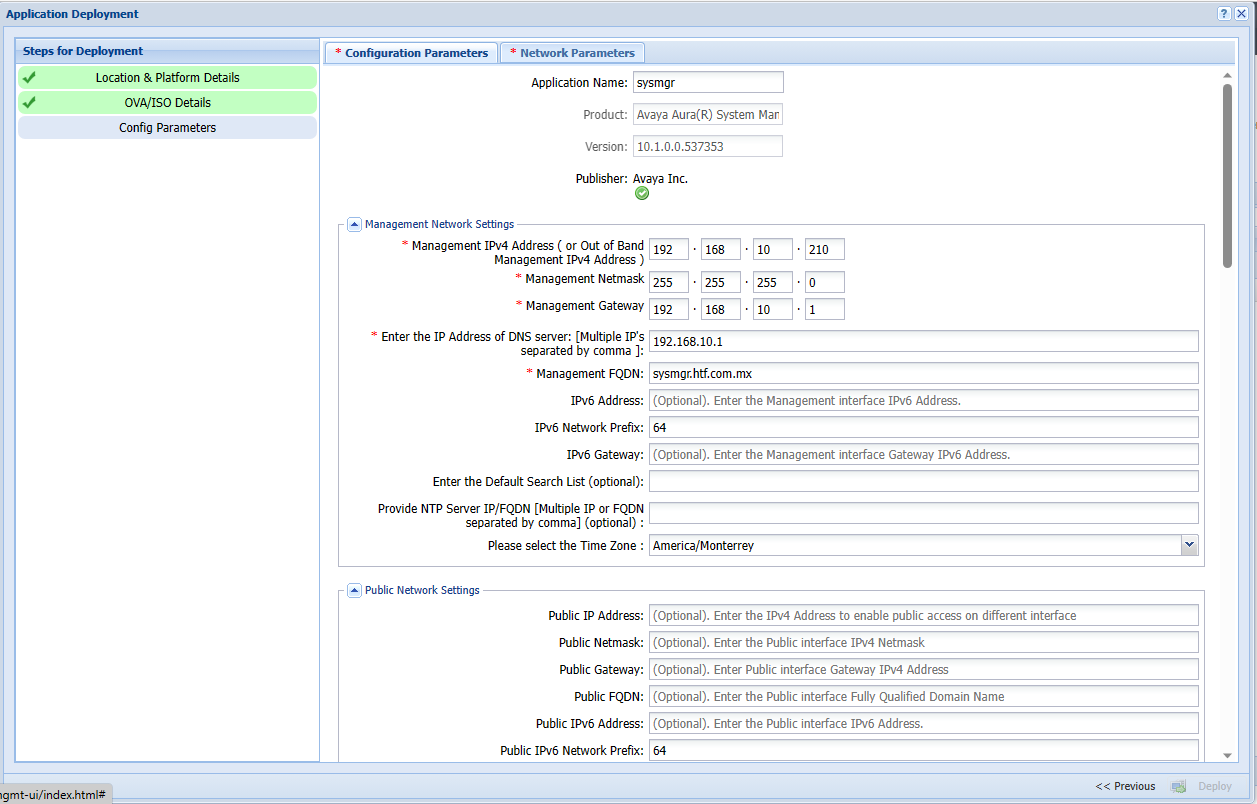Collapse the Management Network Settings section
The height and width of the screenshot is (804, 1257).
coord(354,225)
